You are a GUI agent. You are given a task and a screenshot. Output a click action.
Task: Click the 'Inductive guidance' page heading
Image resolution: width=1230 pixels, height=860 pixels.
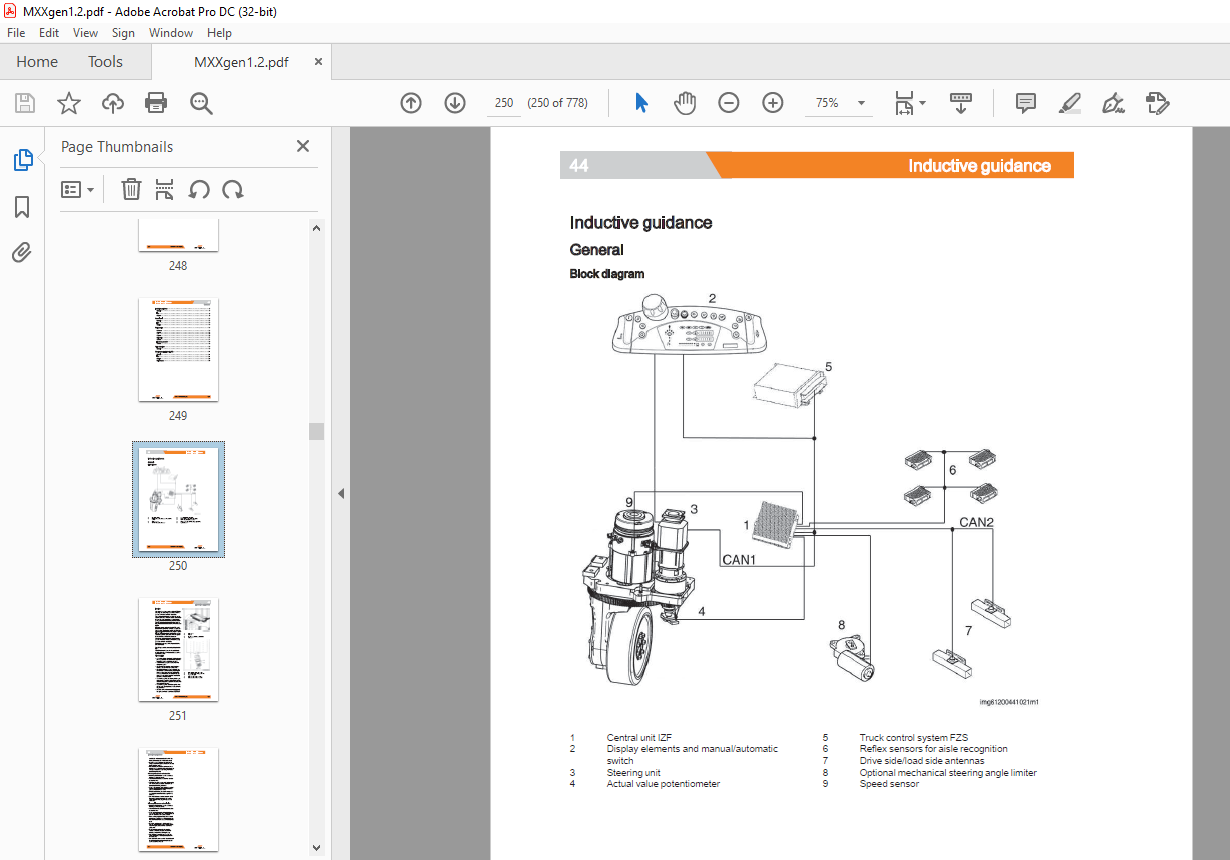tap(641, 223)
